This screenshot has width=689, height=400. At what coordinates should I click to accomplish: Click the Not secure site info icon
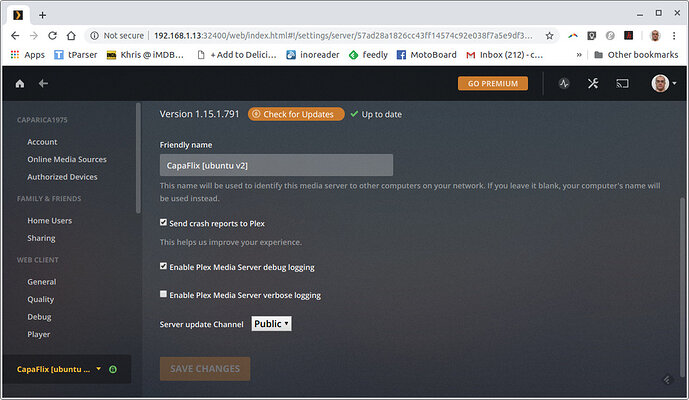[x=94, y=36]
